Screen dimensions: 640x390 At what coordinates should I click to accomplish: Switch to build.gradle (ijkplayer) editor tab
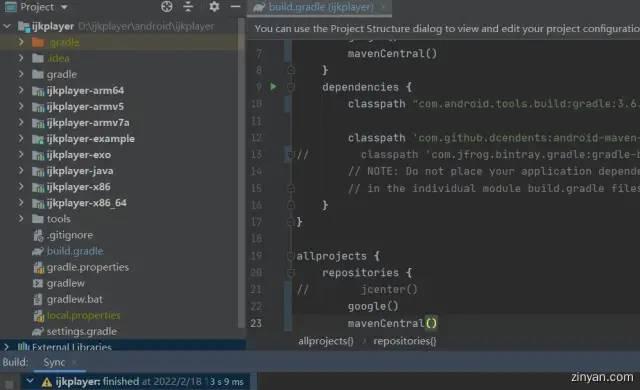tap(320, 7)
